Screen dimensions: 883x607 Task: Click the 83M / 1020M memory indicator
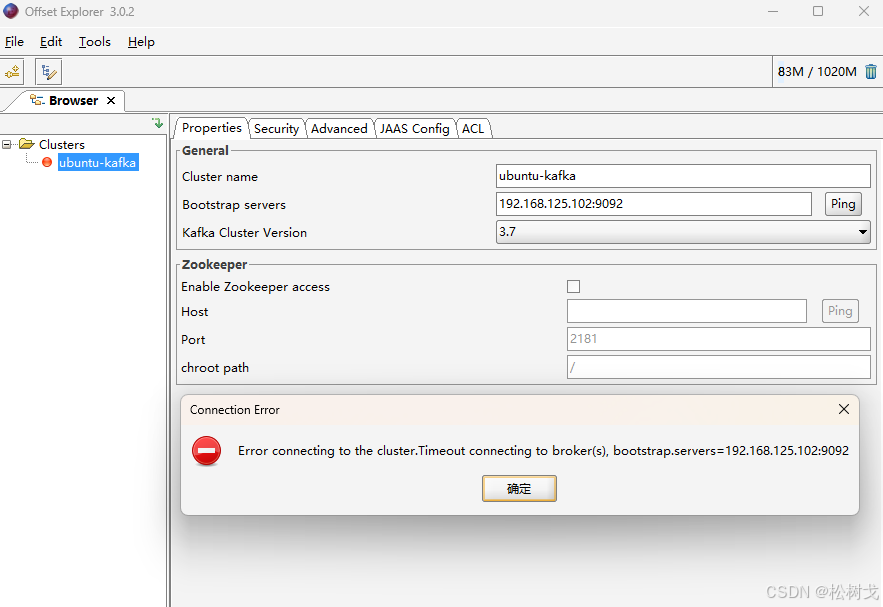(x=817, y=72)
